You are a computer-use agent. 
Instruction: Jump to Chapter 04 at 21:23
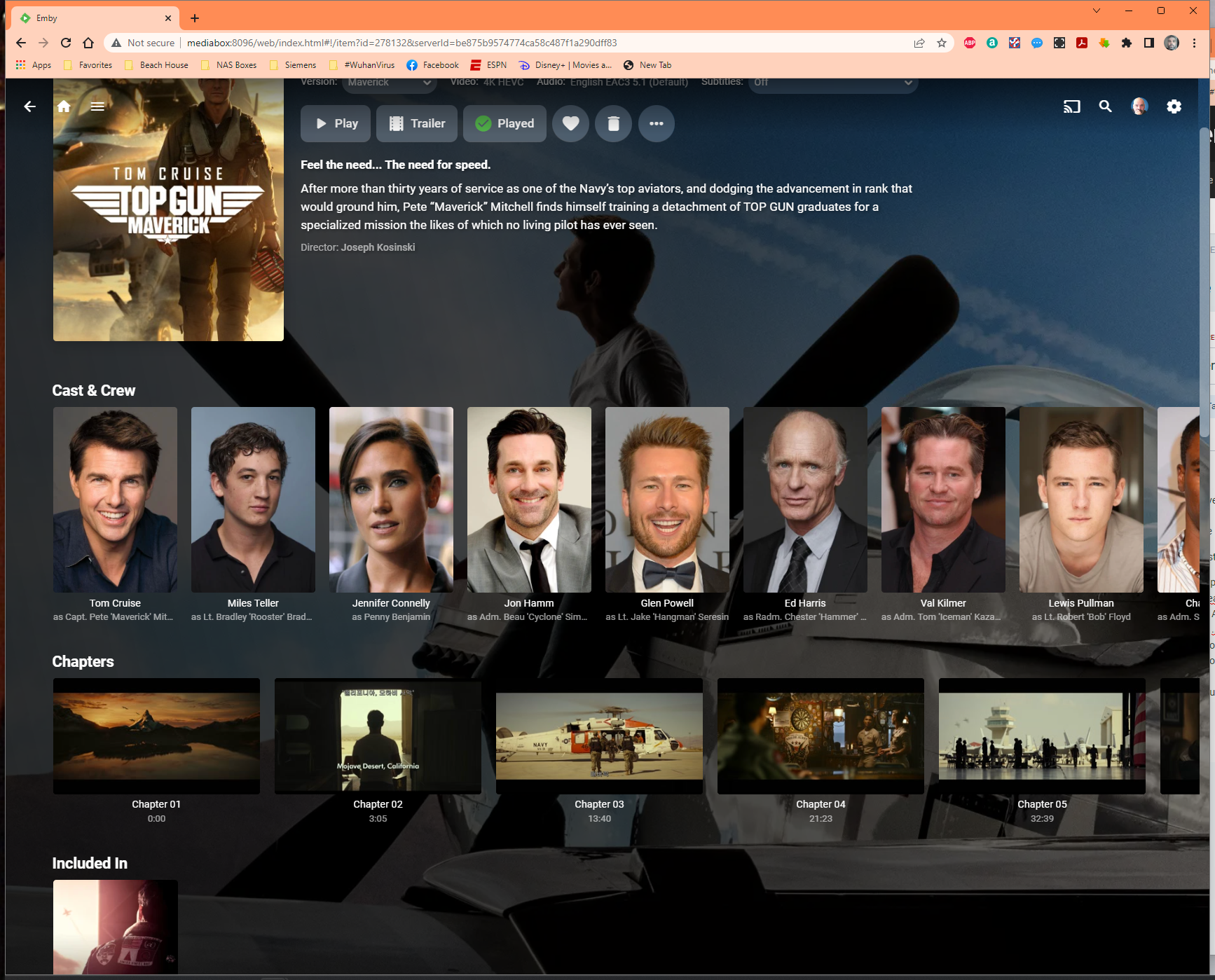(821, 736)
